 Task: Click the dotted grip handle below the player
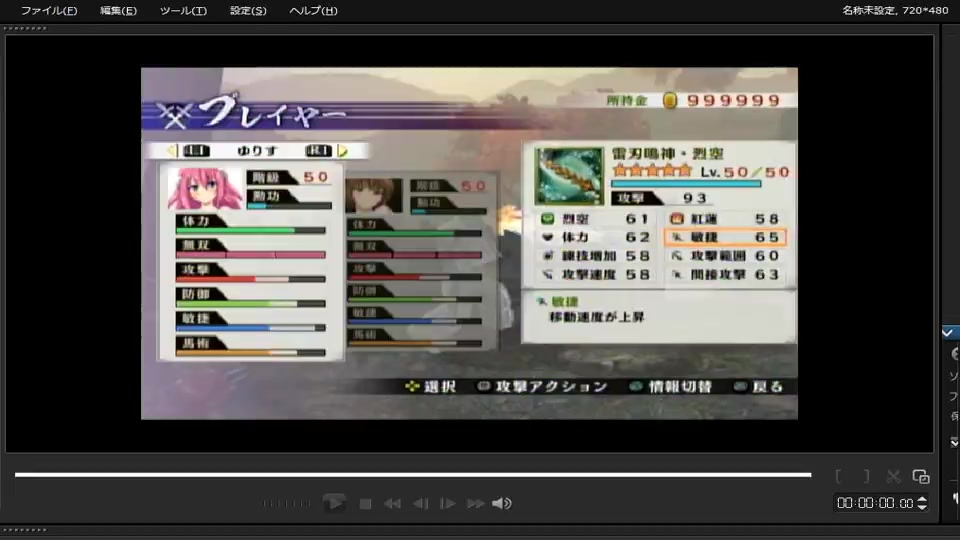point(25,530)
